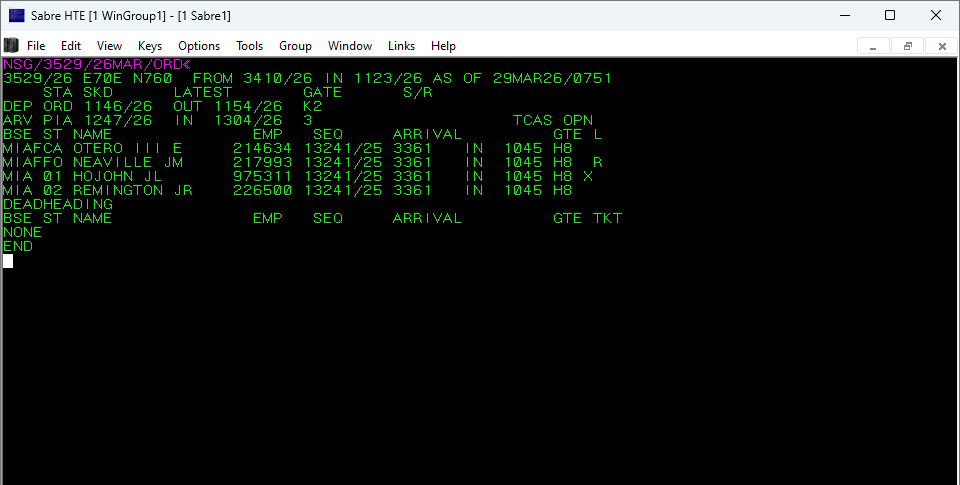Image resolution: width=960 pixels, height=485 pixels.
Task: Open the Links menu
Action: [x=402, y=46]
